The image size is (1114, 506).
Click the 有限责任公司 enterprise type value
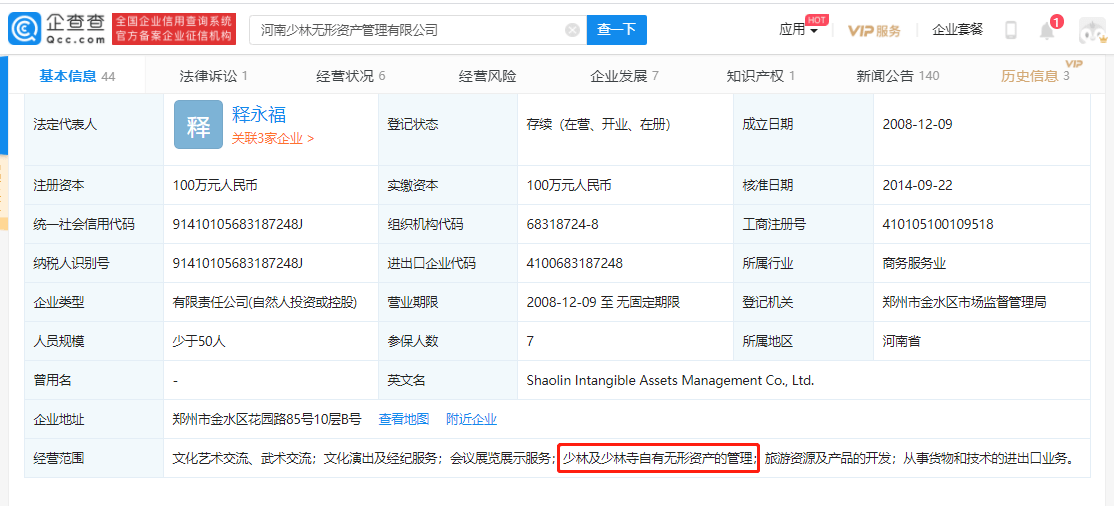(x=264, y=303)
